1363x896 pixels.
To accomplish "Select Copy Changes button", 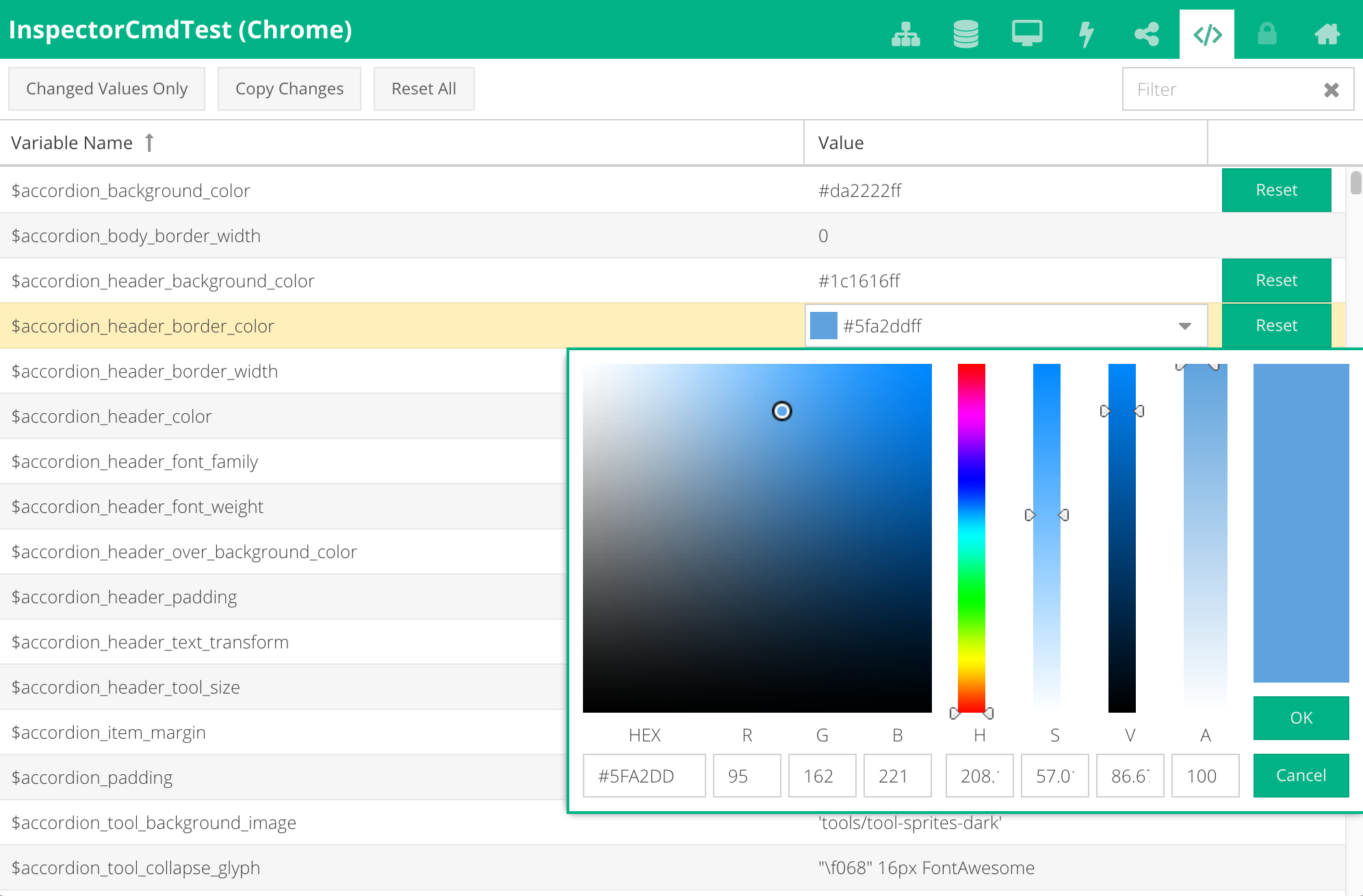I will (289, 88).
